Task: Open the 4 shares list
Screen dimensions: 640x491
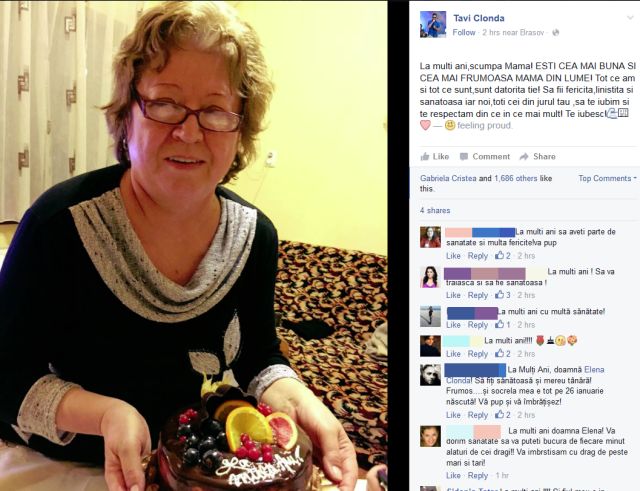Action: pyautogui.click(x=435, y=211)
